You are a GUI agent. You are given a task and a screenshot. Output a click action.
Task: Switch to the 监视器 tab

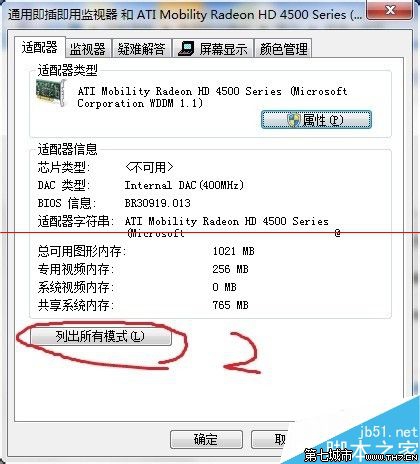click(88, 49)
